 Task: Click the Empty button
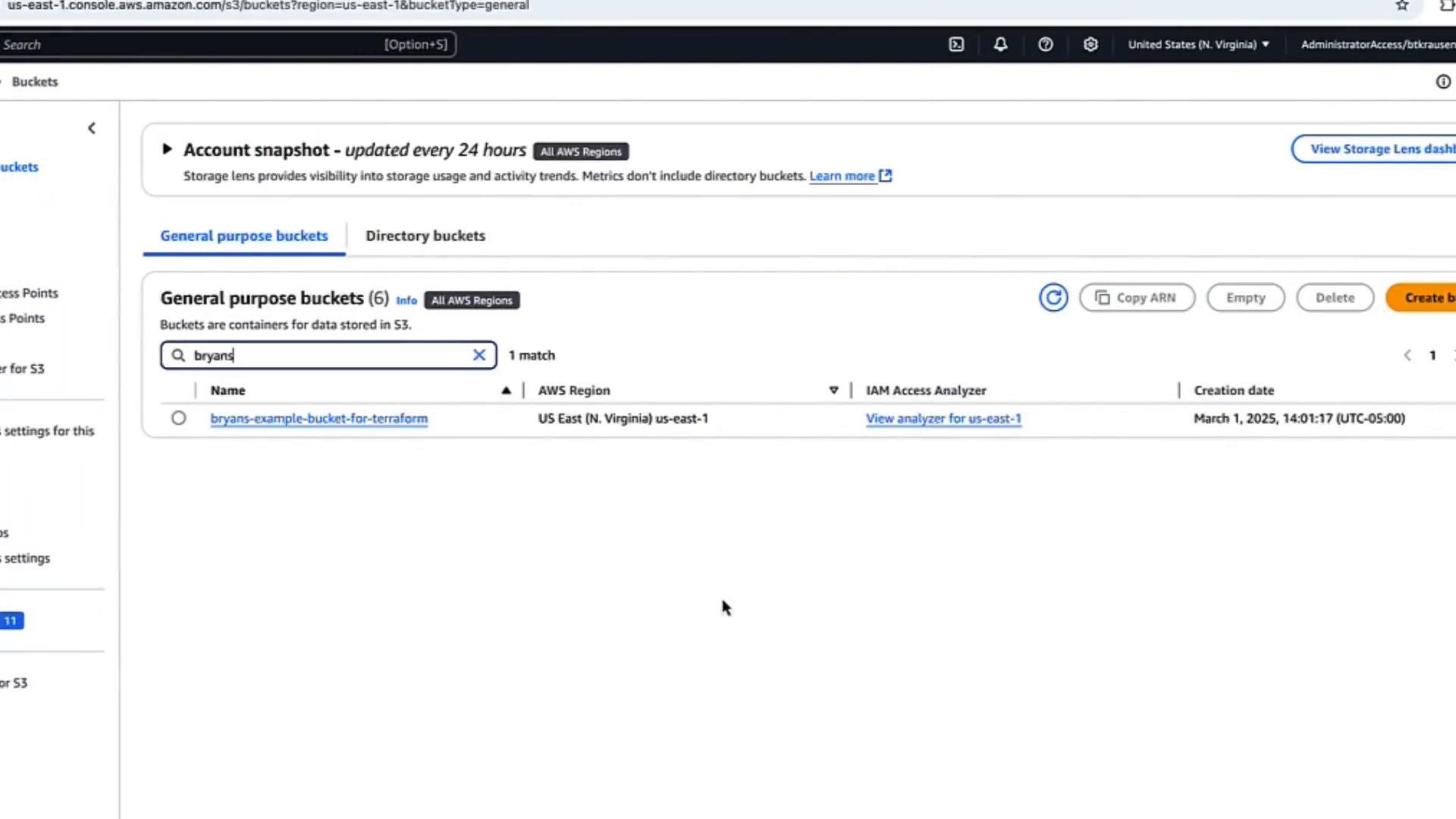click(x=1246, y=298)
